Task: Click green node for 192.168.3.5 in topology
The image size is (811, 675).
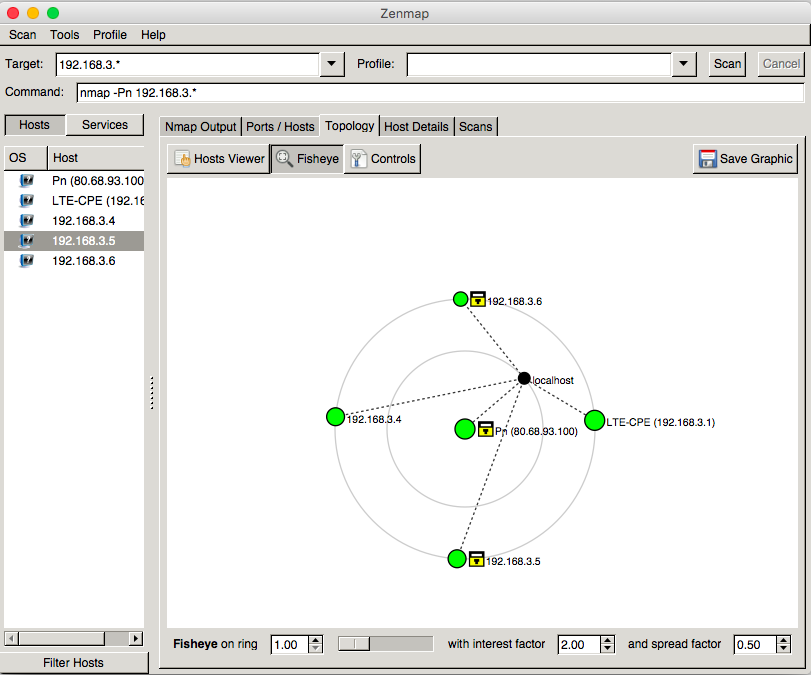Action: [457, 559]
